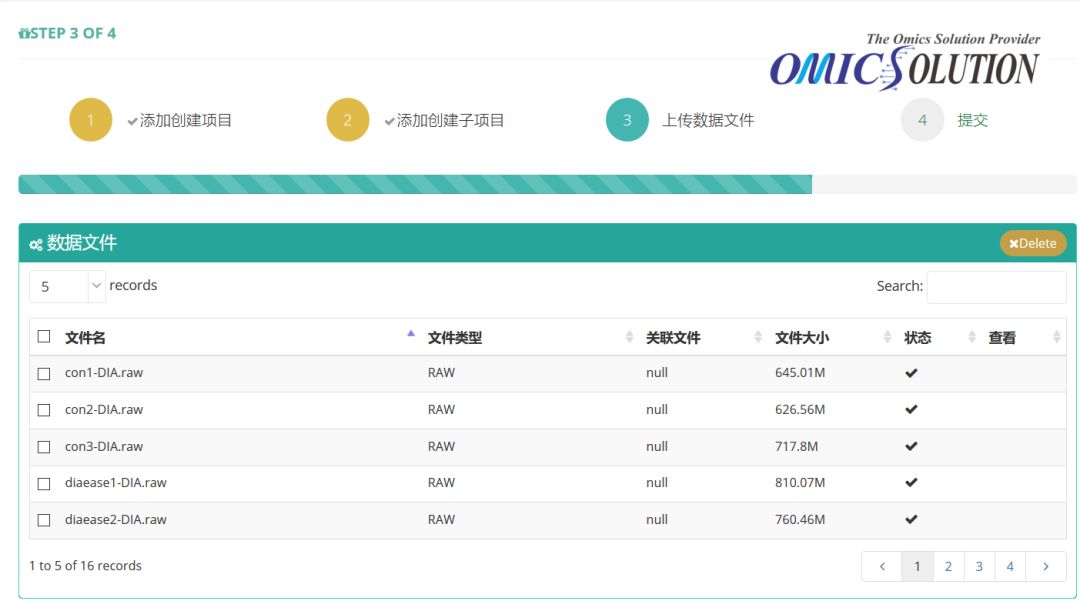Viewport: 1080px width, 601px height.
Task: Go to previous page with left chevron
Action: pos(882,567)
